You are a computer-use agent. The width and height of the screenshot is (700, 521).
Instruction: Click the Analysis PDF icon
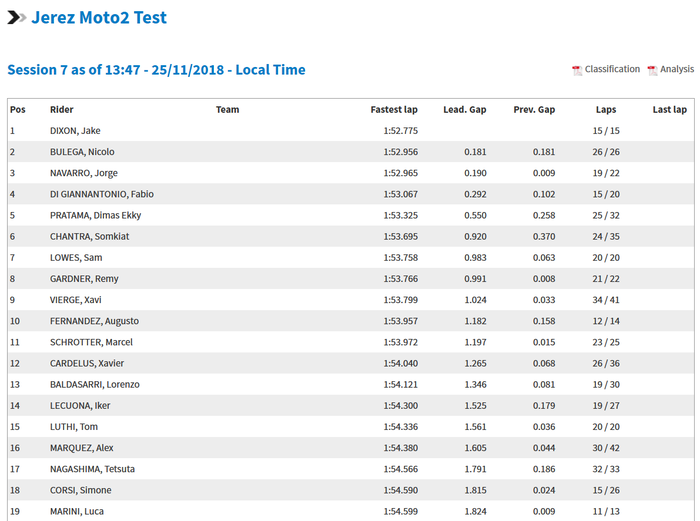point(652,70)
